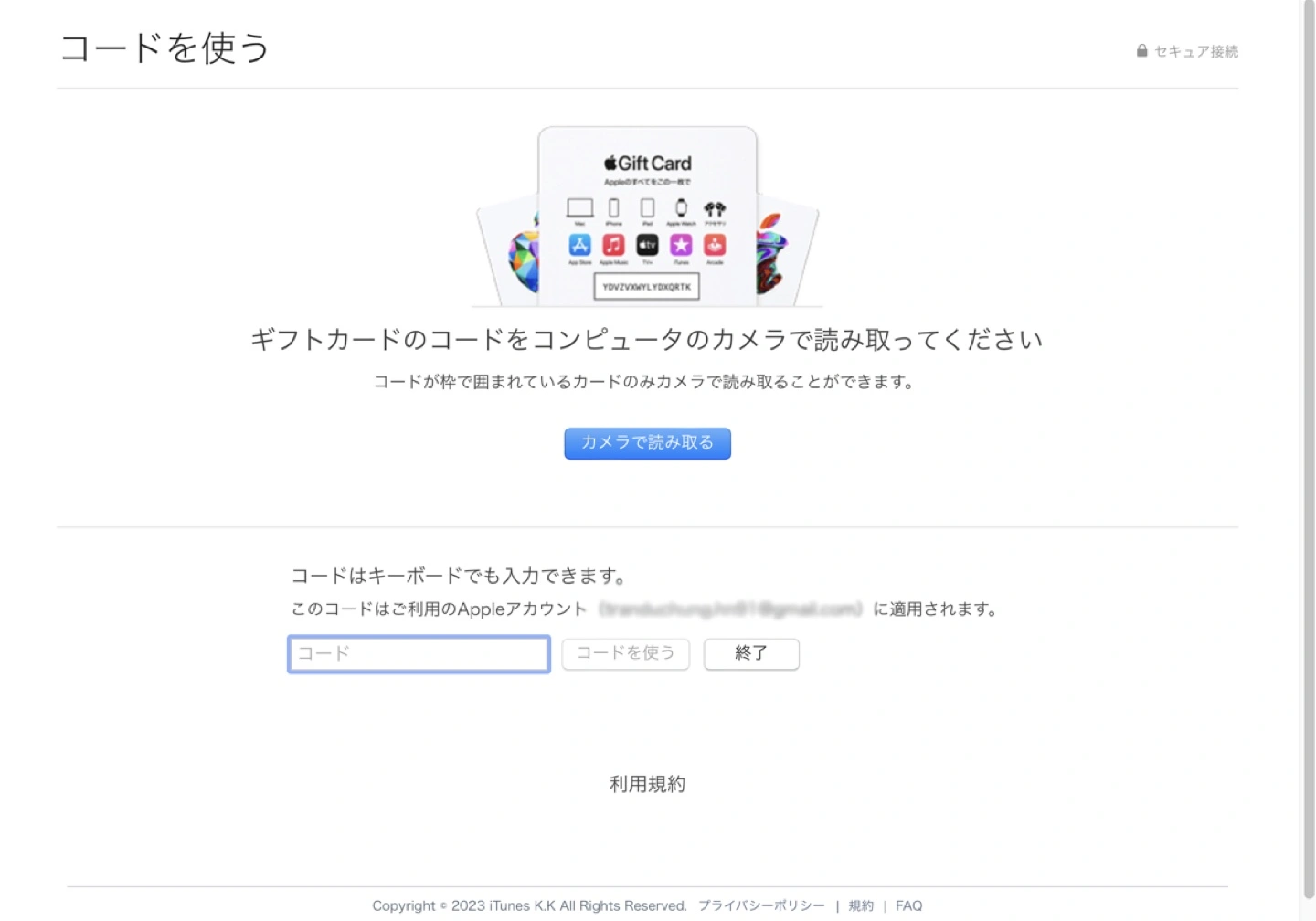Click the Mac laptop icon on gift card

[x=579, y=208]
